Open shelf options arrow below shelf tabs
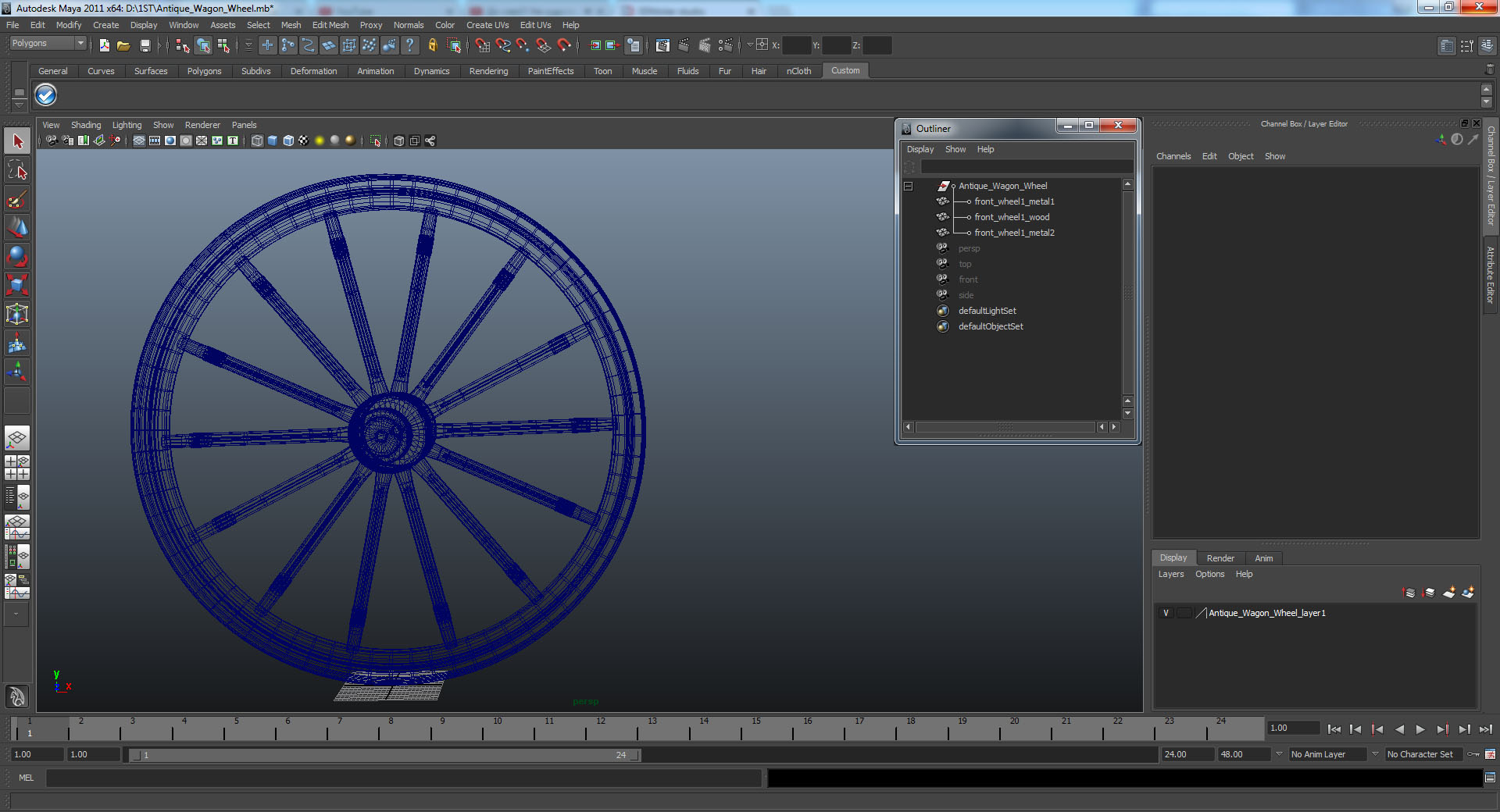The image size is (1500, 812). pos(20,105)
